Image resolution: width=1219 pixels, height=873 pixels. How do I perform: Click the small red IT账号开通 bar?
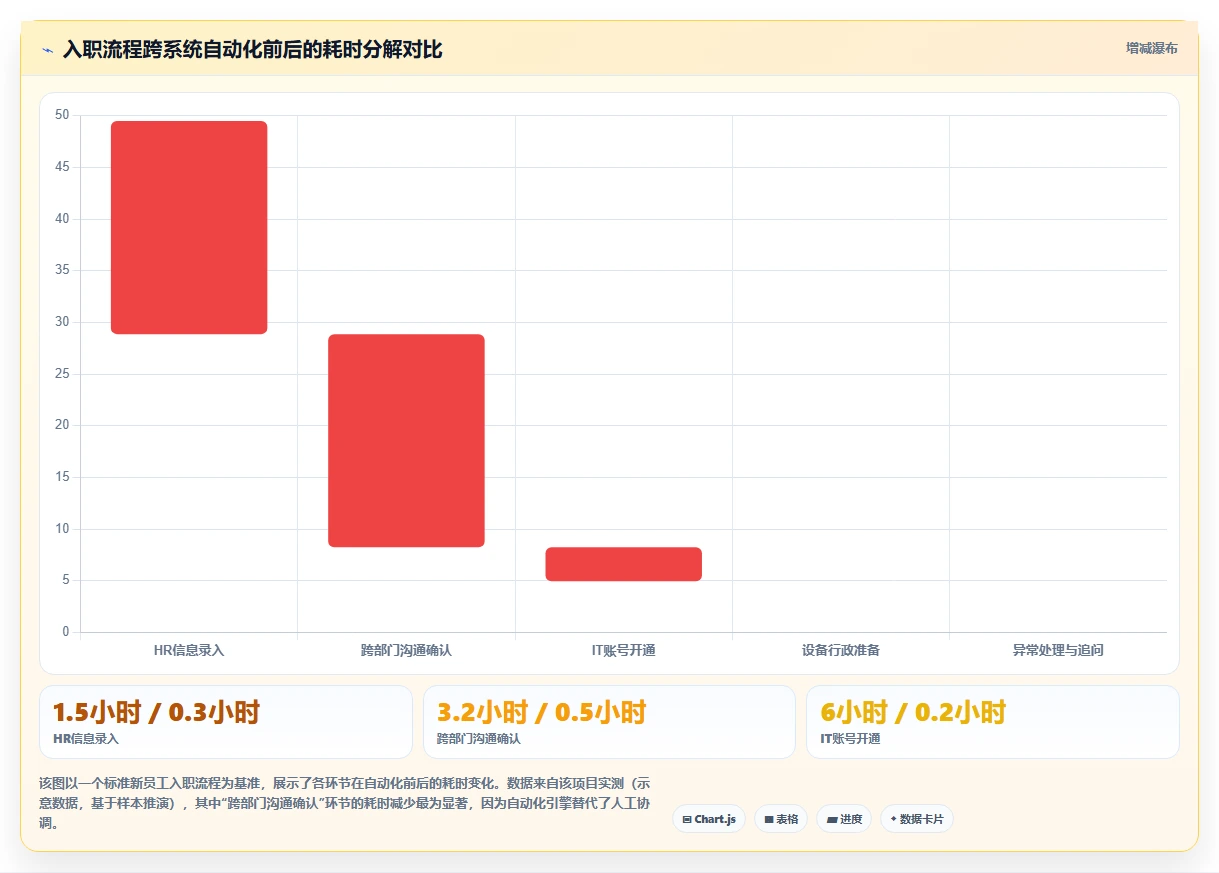pos(624,564)
